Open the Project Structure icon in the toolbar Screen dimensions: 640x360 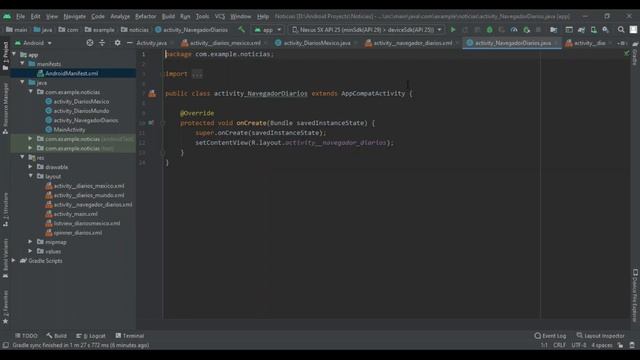(x=553, y=30)
